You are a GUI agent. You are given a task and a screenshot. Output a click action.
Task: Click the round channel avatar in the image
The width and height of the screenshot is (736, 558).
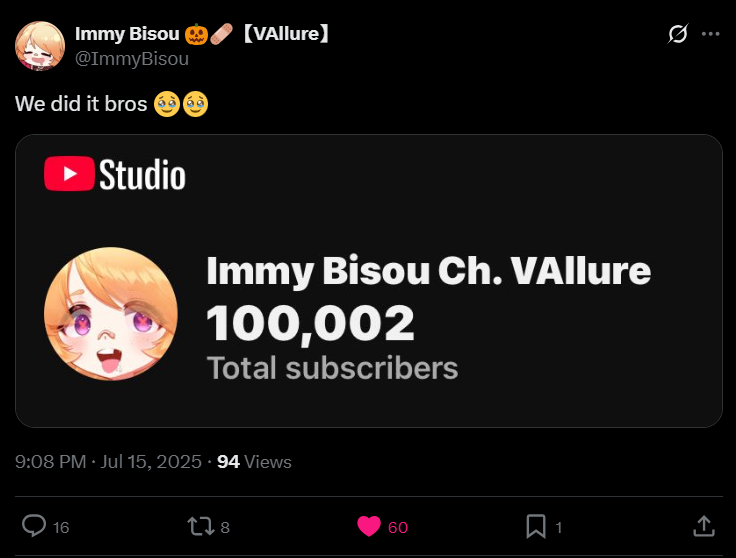[x=111, y=313]
